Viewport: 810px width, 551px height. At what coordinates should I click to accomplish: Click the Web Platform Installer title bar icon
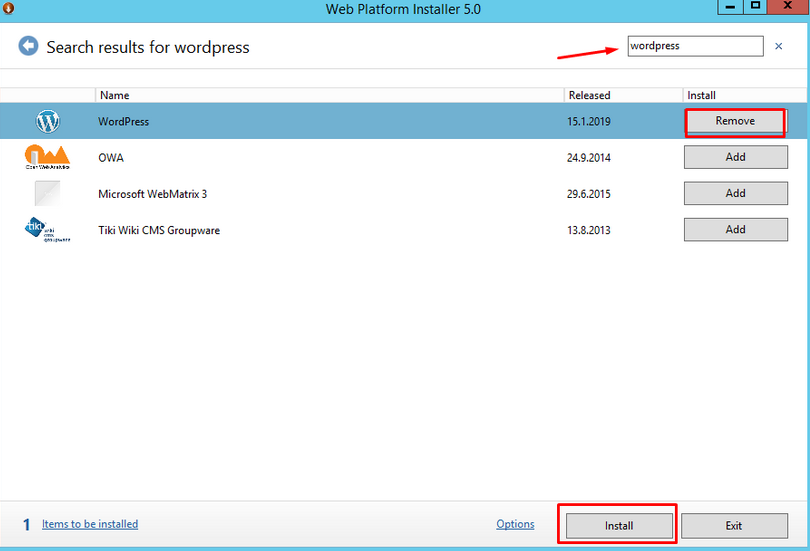click(x=8, y=8)
